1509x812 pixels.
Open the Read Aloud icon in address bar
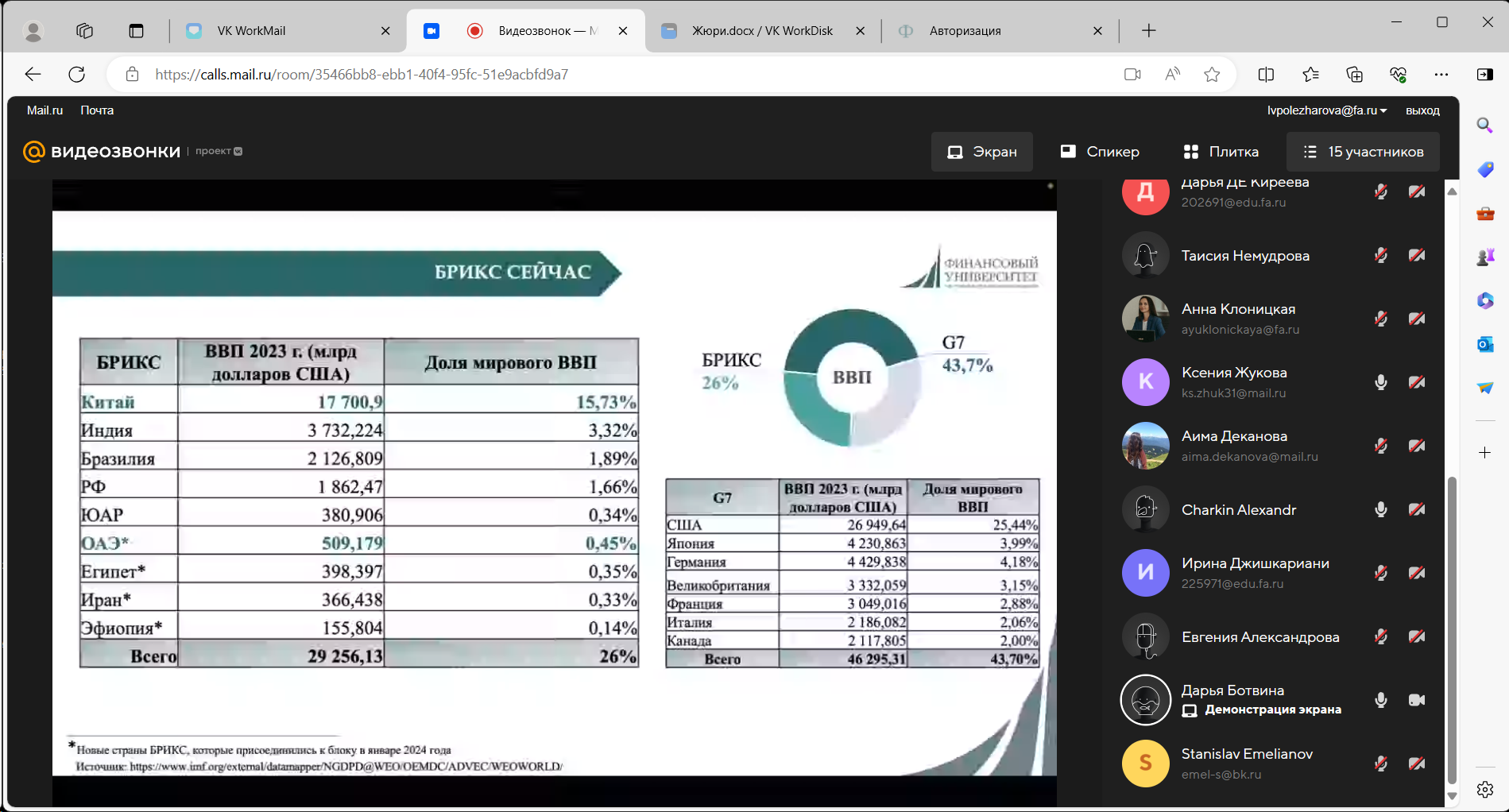point(1172,75)
